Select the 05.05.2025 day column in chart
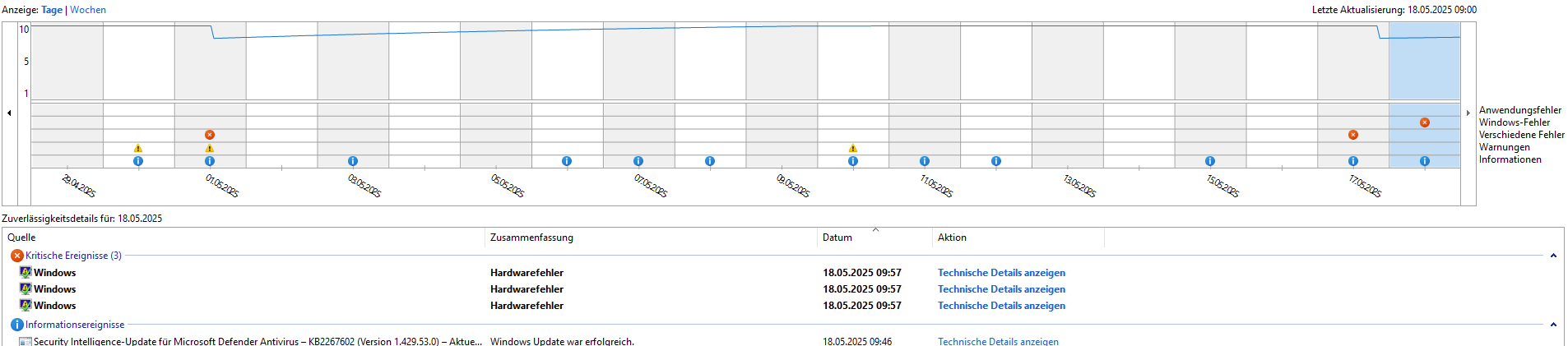The image size is (1568, 346). coord(496,95)
